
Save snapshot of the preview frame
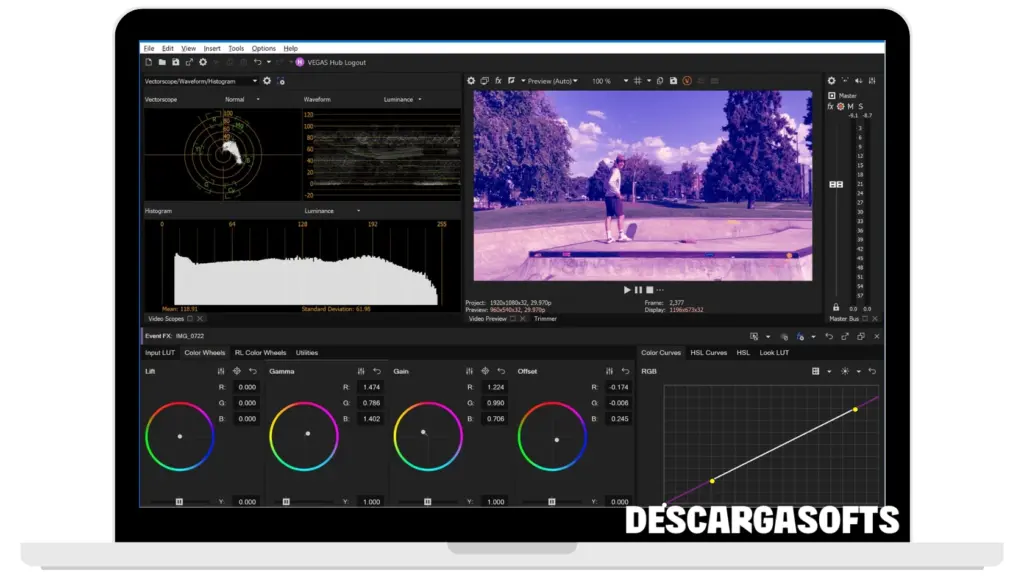(674, 81)
